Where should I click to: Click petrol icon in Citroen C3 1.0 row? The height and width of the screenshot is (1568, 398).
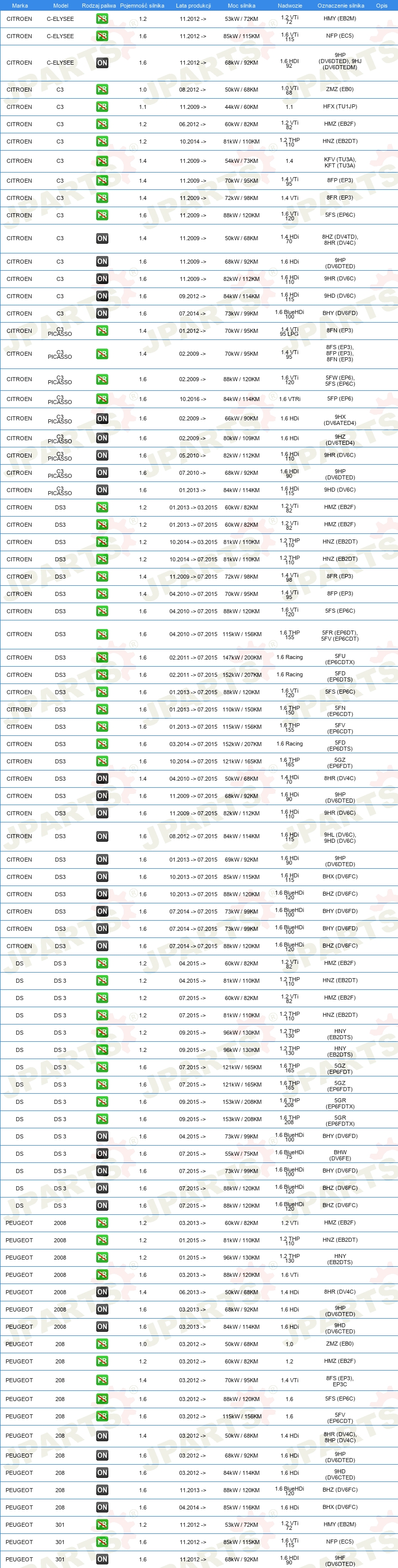(102, 90)
